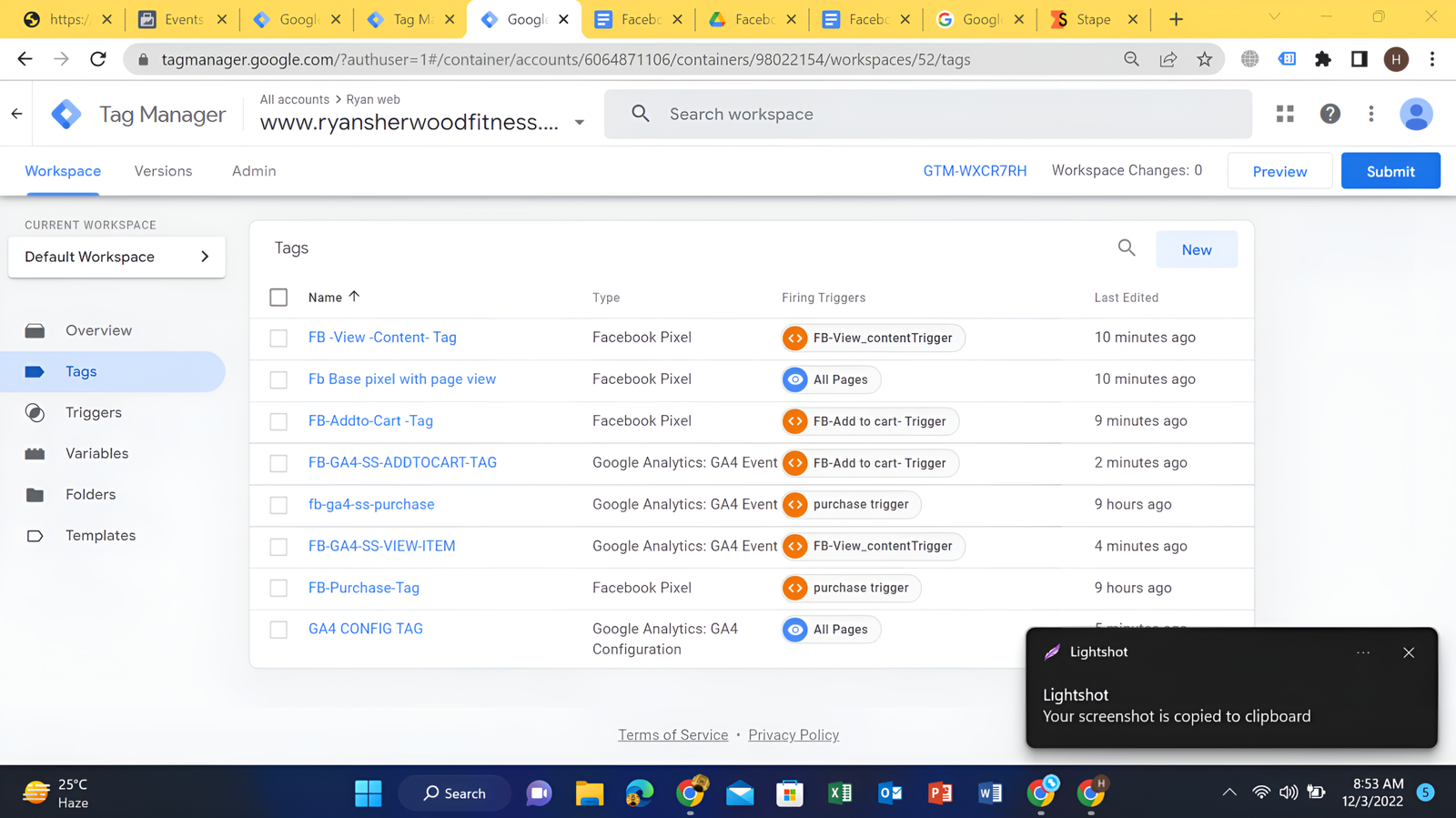Open Microsoft Store from the taskbar
1456x818 pixels.
click(x=790, y=793)
